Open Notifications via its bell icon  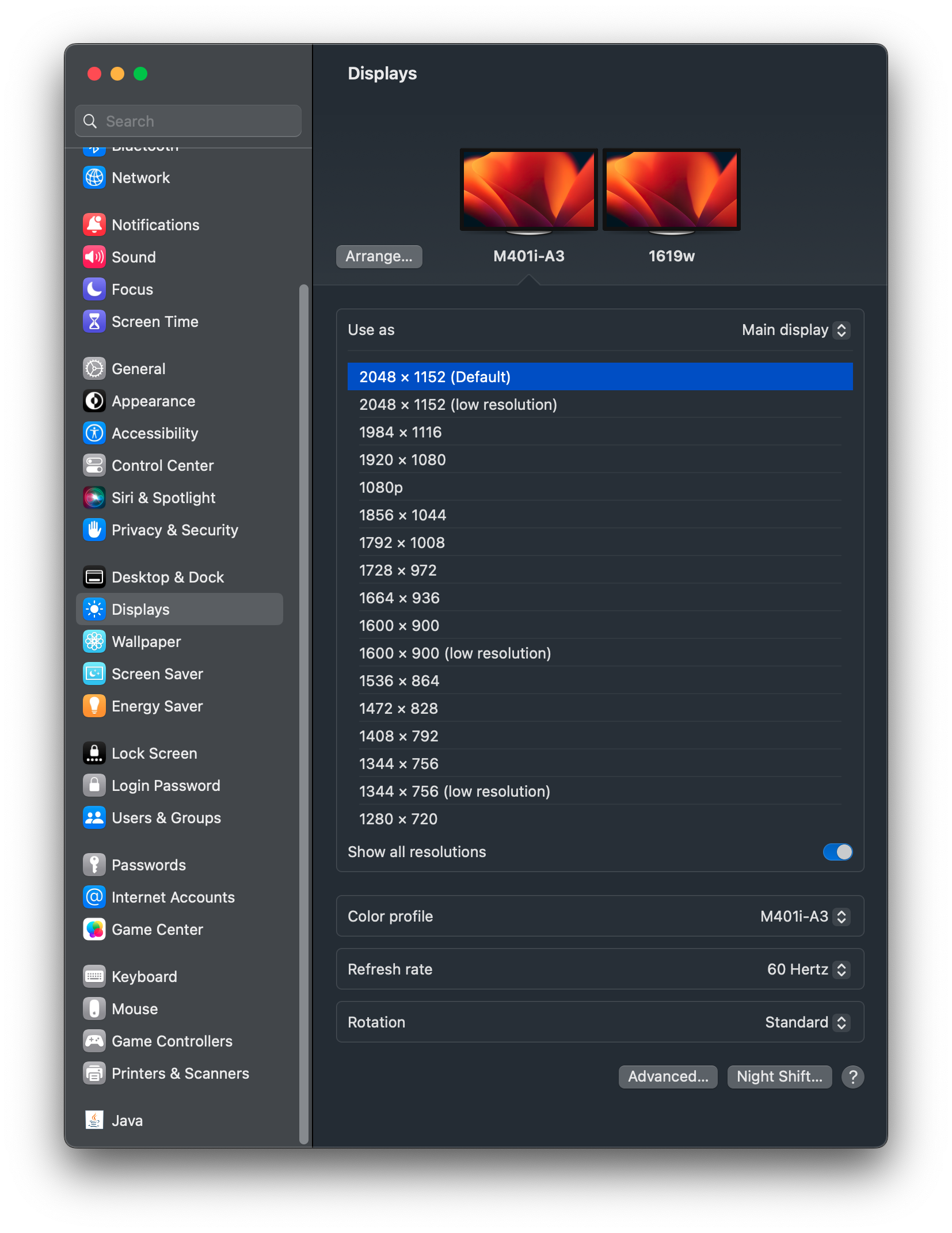[94, 225]
